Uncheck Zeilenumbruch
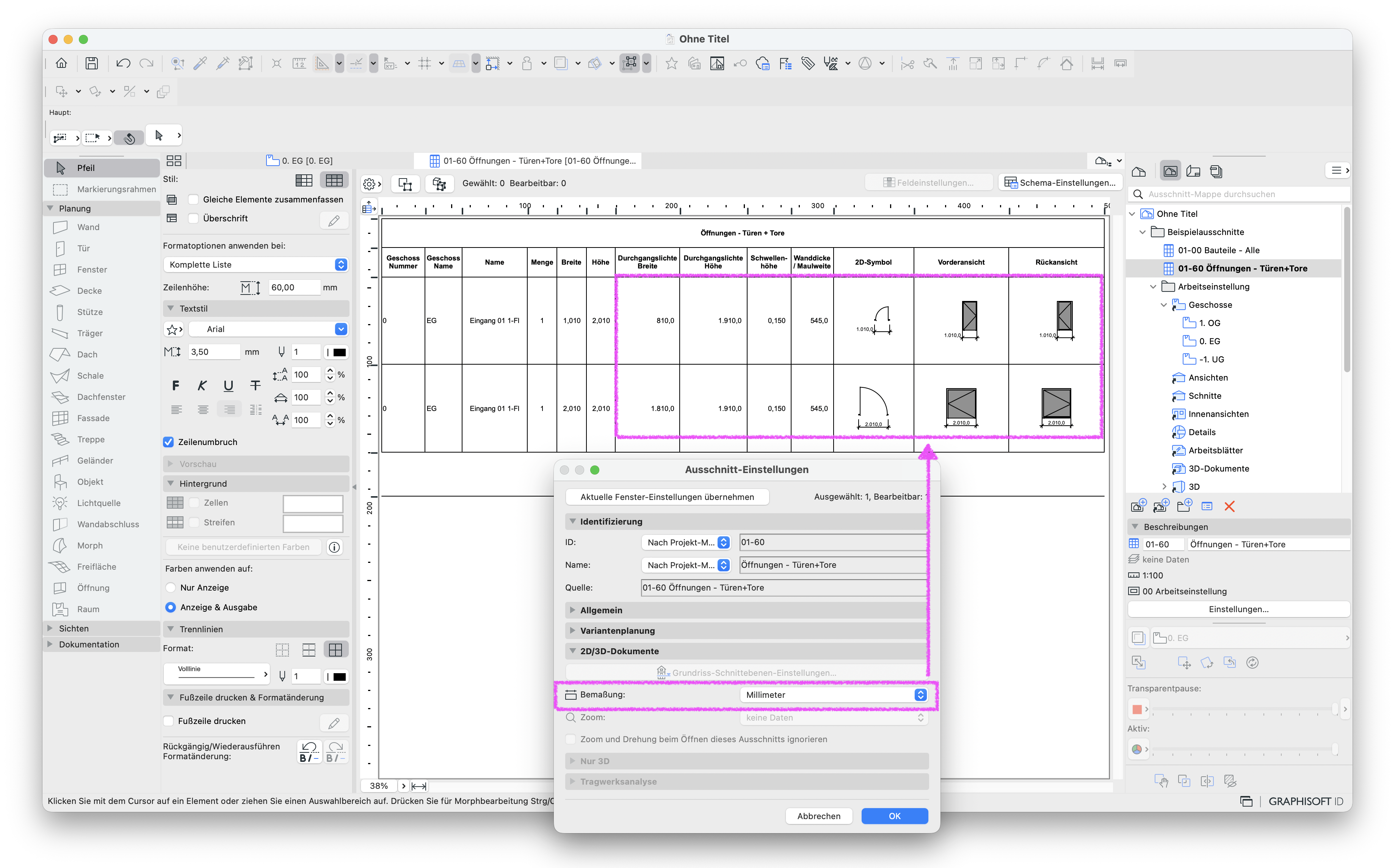This screenshot has height=868, width=1395. (x=168, y=442)
